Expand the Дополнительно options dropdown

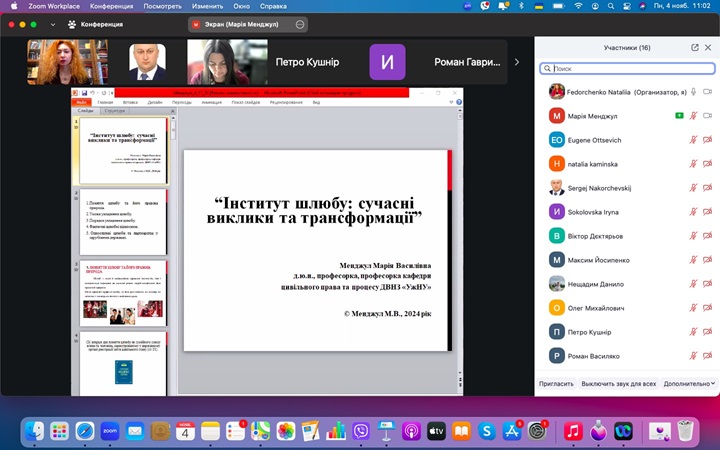tap(689, 383)
